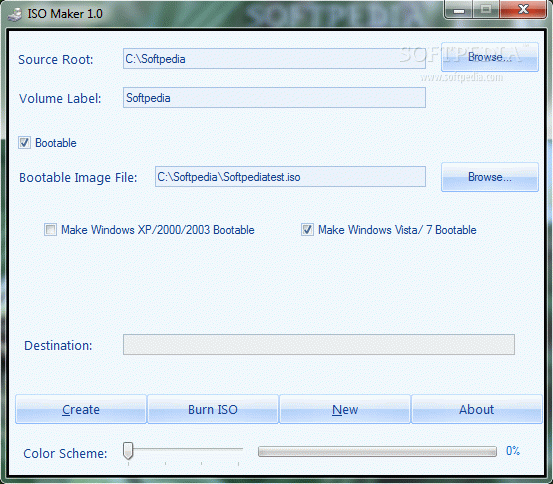Minimize the ISO Maker window
The width and height of the screenshot is (553, 484).
tap(458, 10)
